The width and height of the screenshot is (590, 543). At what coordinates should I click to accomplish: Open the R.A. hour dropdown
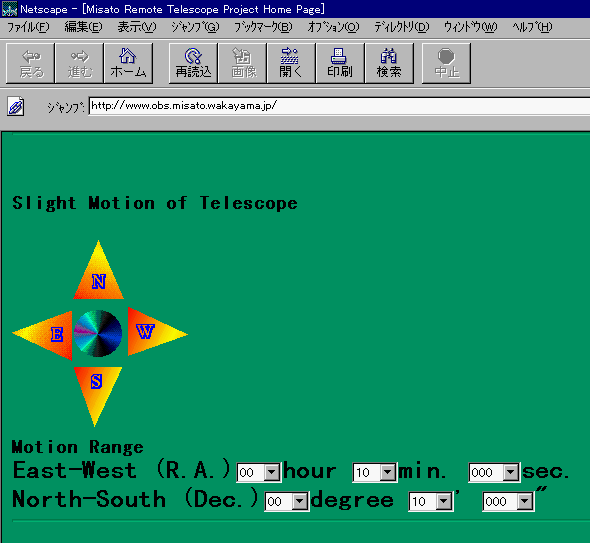pos(259,472)
